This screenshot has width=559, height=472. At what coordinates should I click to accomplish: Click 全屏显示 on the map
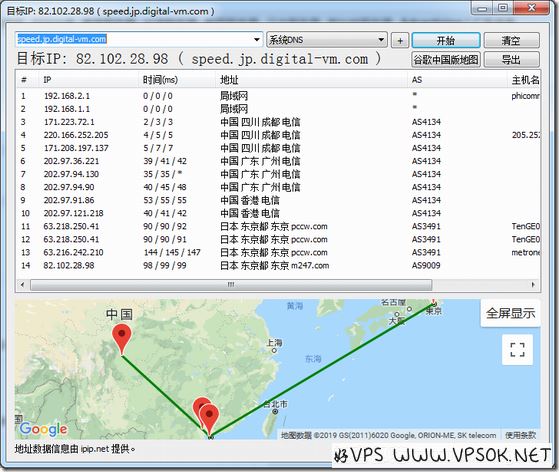coord(510,313)
